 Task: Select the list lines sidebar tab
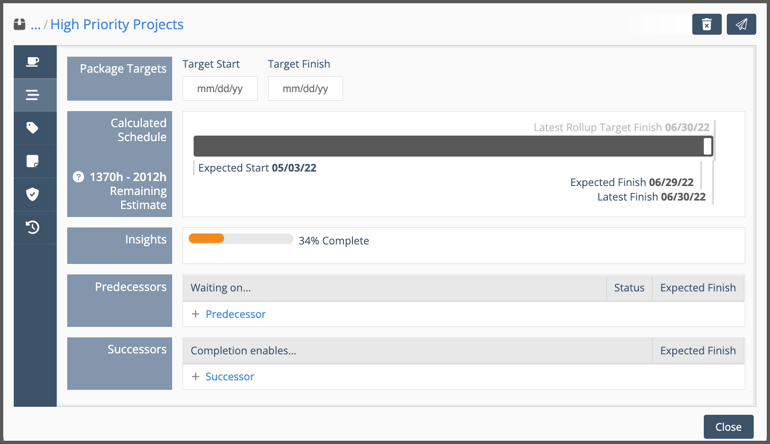click(x=33, y=95)
